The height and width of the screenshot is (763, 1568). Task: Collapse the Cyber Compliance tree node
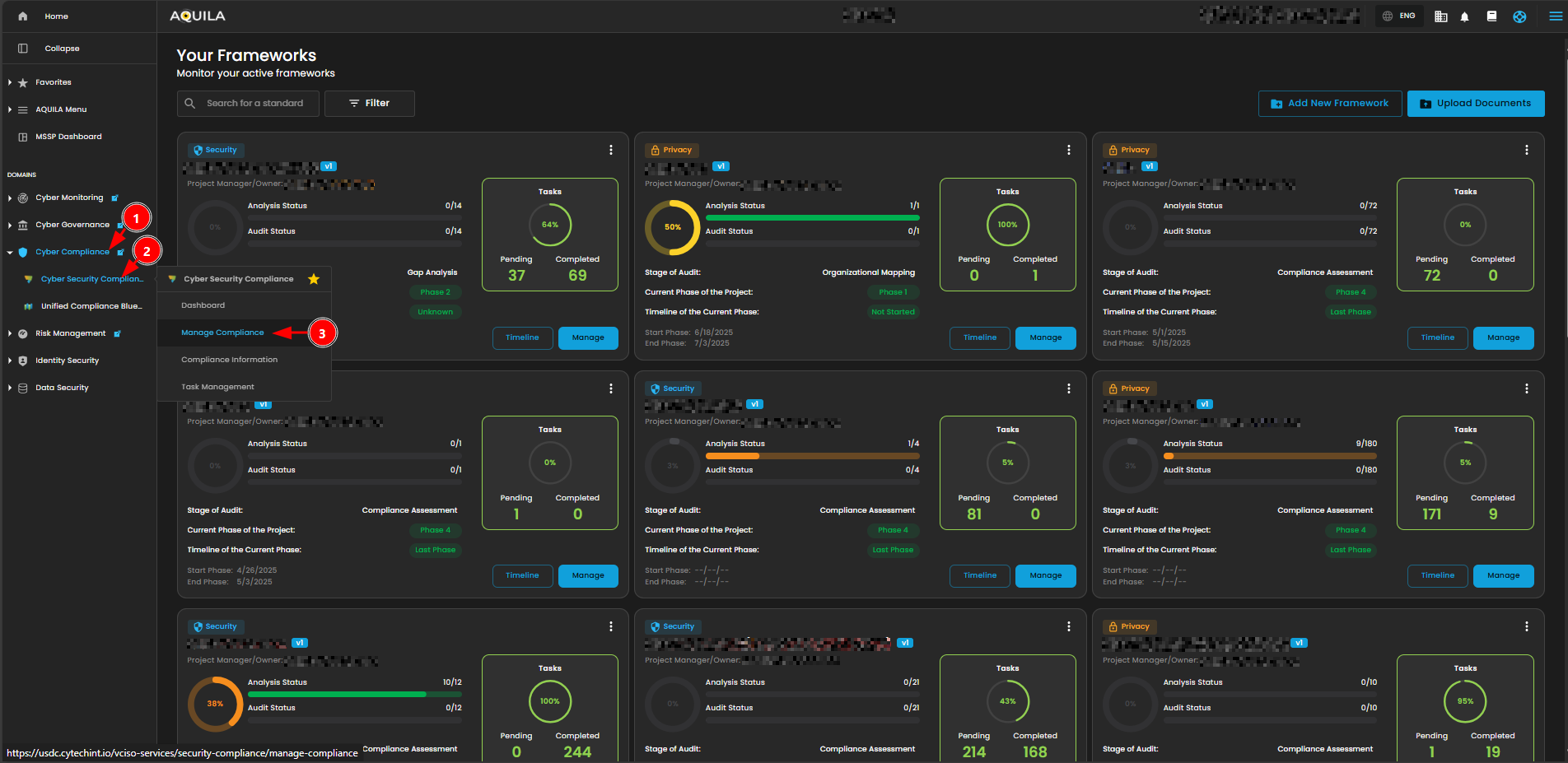[10, 253]
